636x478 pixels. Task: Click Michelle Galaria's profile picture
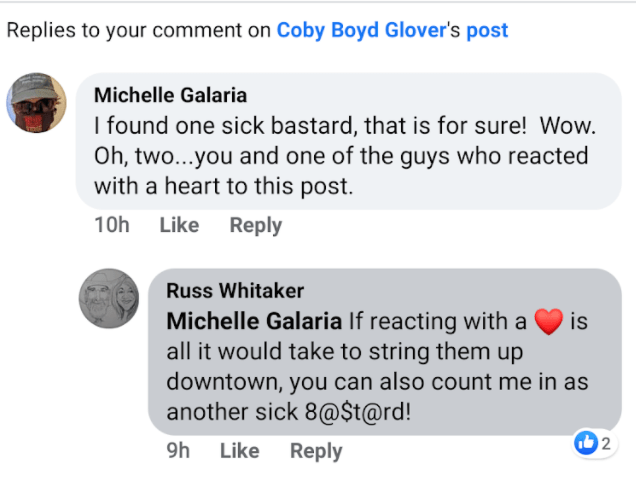[x=37, y=103]
